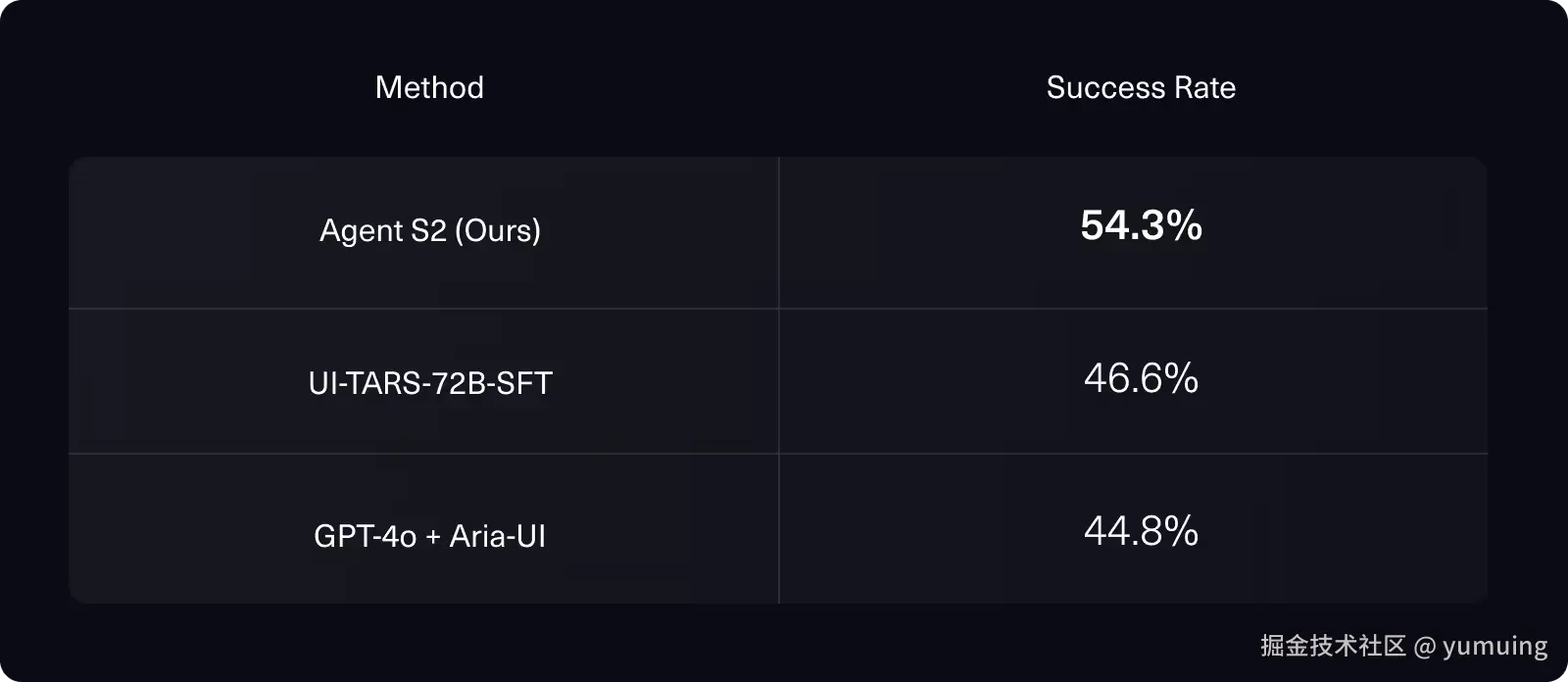The width and height of the screenshot is (1568, 682).
Task: Click the S2 text in first row
Action: click(x=428, y=231)
